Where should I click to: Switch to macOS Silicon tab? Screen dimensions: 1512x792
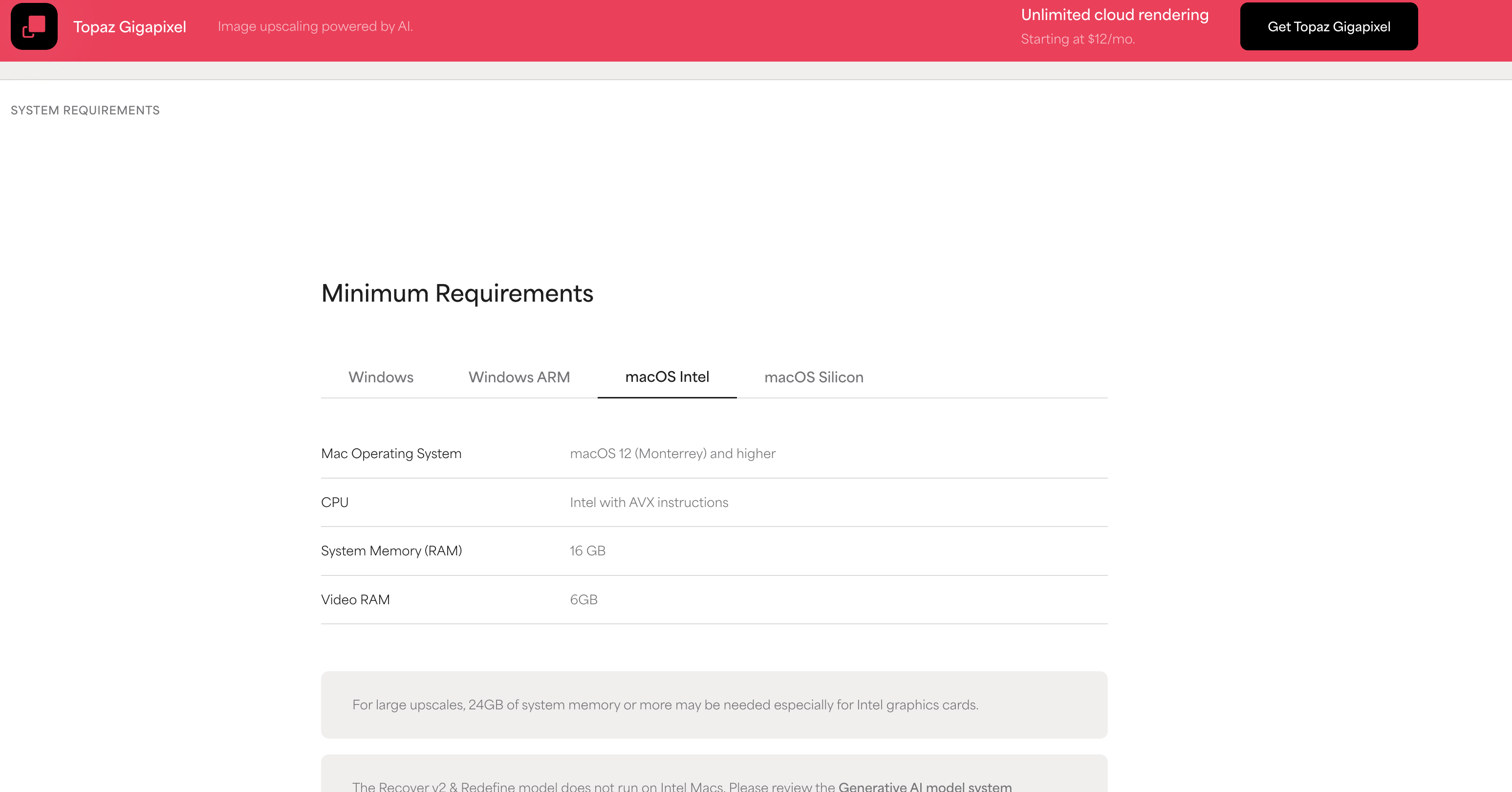pyautogui.click(x=814, y=377)
